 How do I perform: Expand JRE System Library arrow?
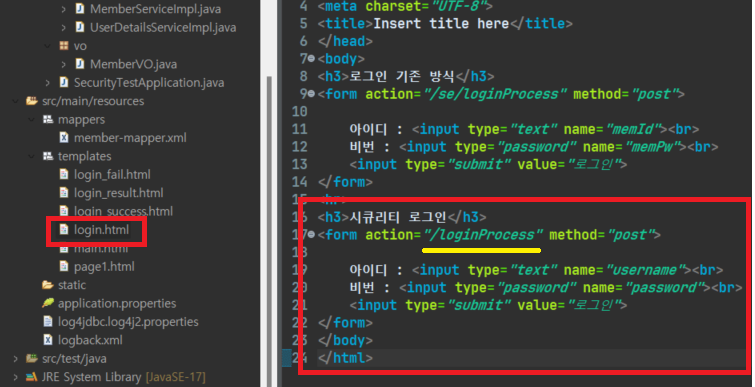coord(15,377)
